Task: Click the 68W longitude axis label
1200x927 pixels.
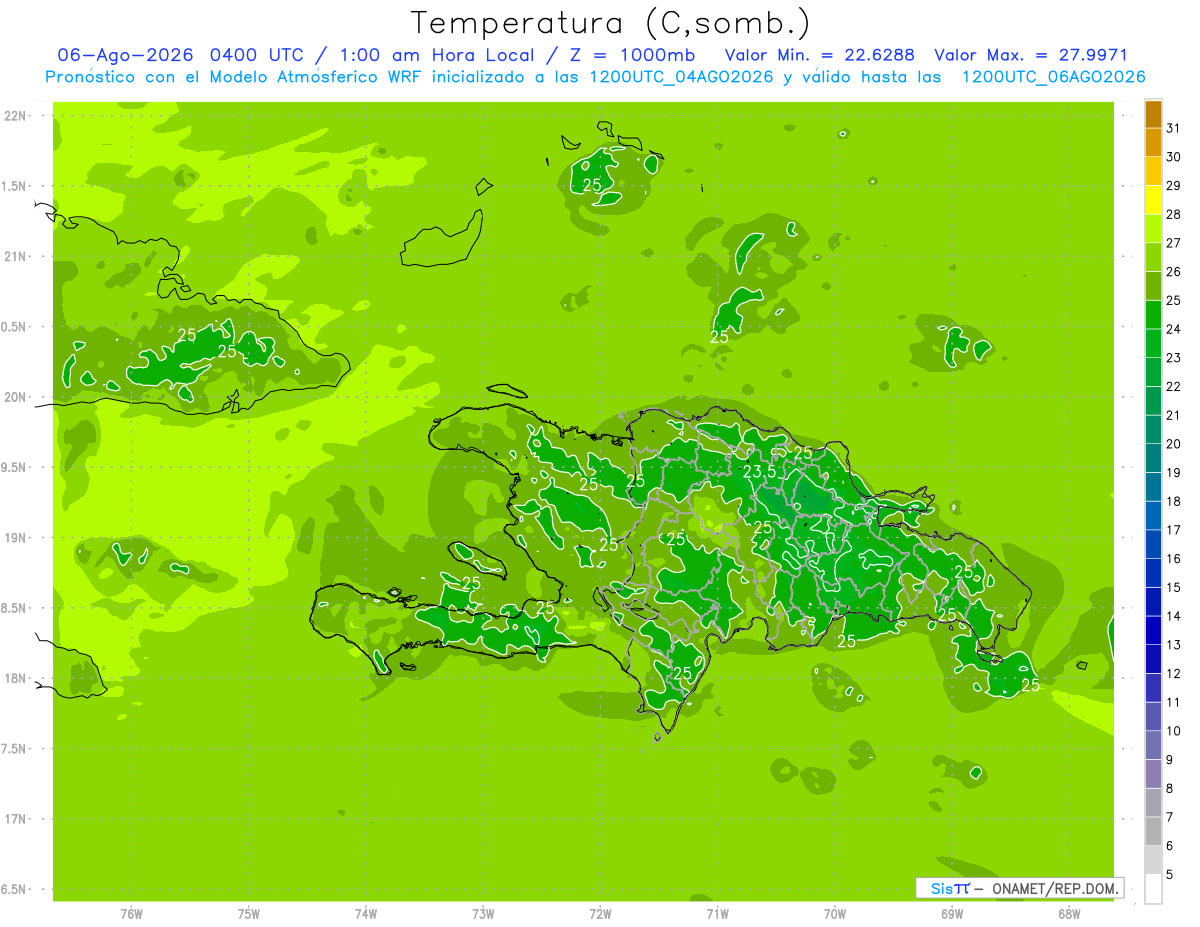Action: (x=1069, y=914)
